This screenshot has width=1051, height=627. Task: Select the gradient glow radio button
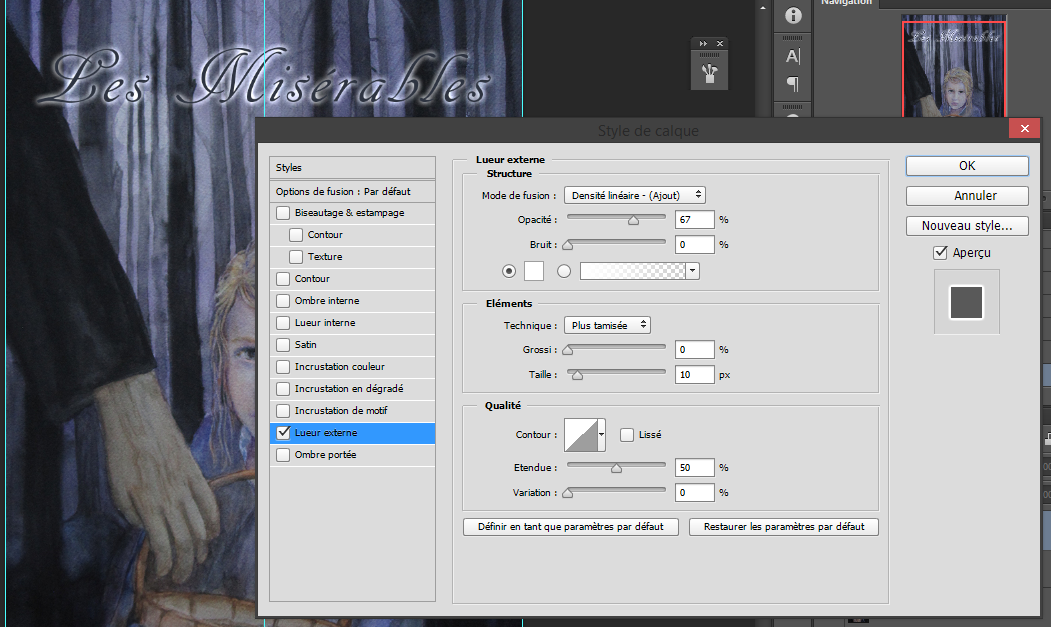[x=564, y=271]
